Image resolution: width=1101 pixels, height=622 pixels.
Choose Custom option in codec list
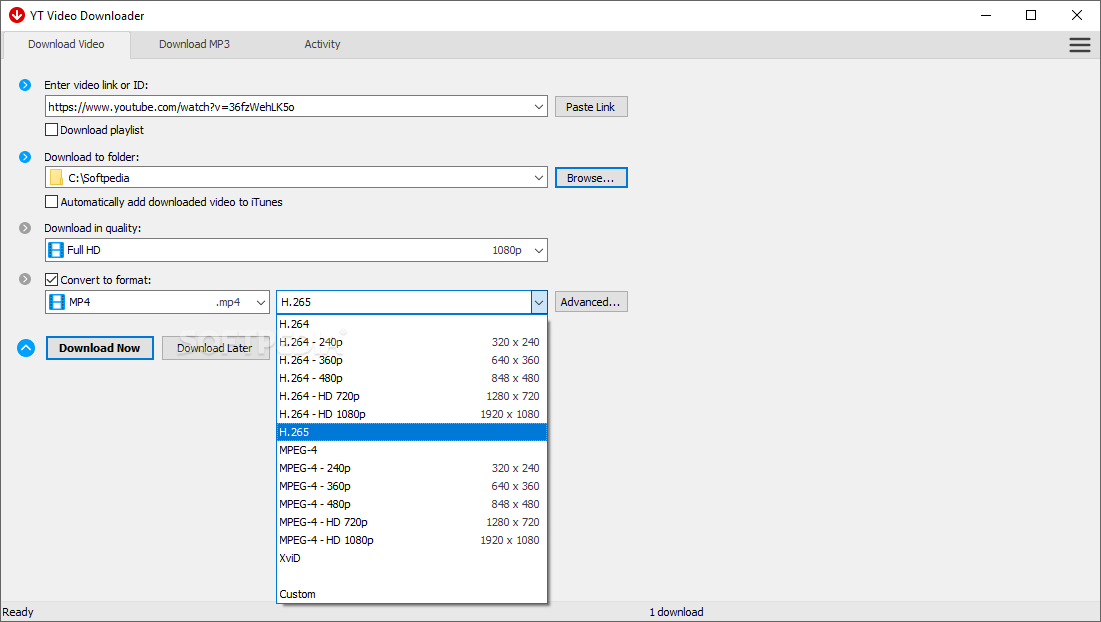click(411, 594)
